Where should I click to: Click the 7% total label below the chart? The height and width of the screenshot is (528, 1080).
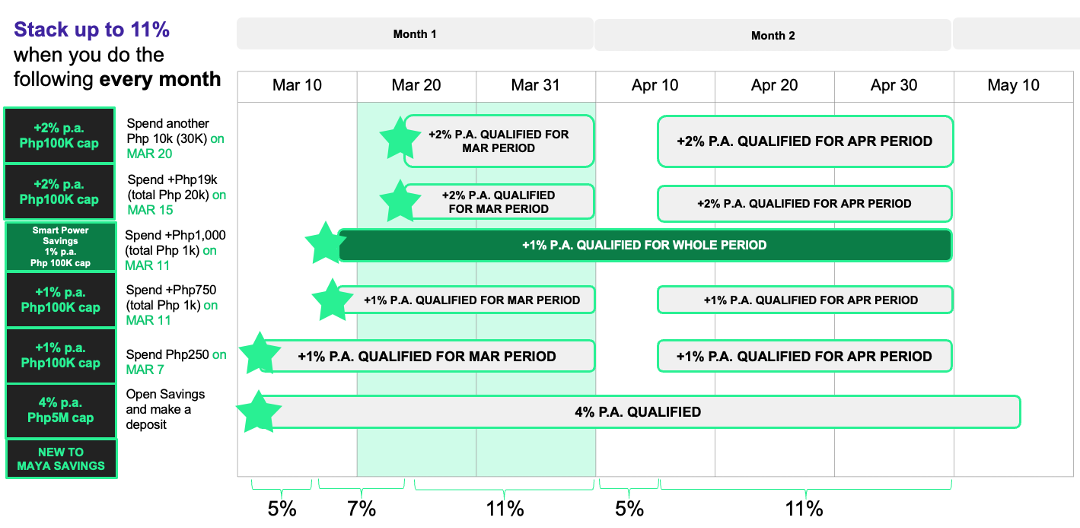pyautogui.click(x=361, y=508)
